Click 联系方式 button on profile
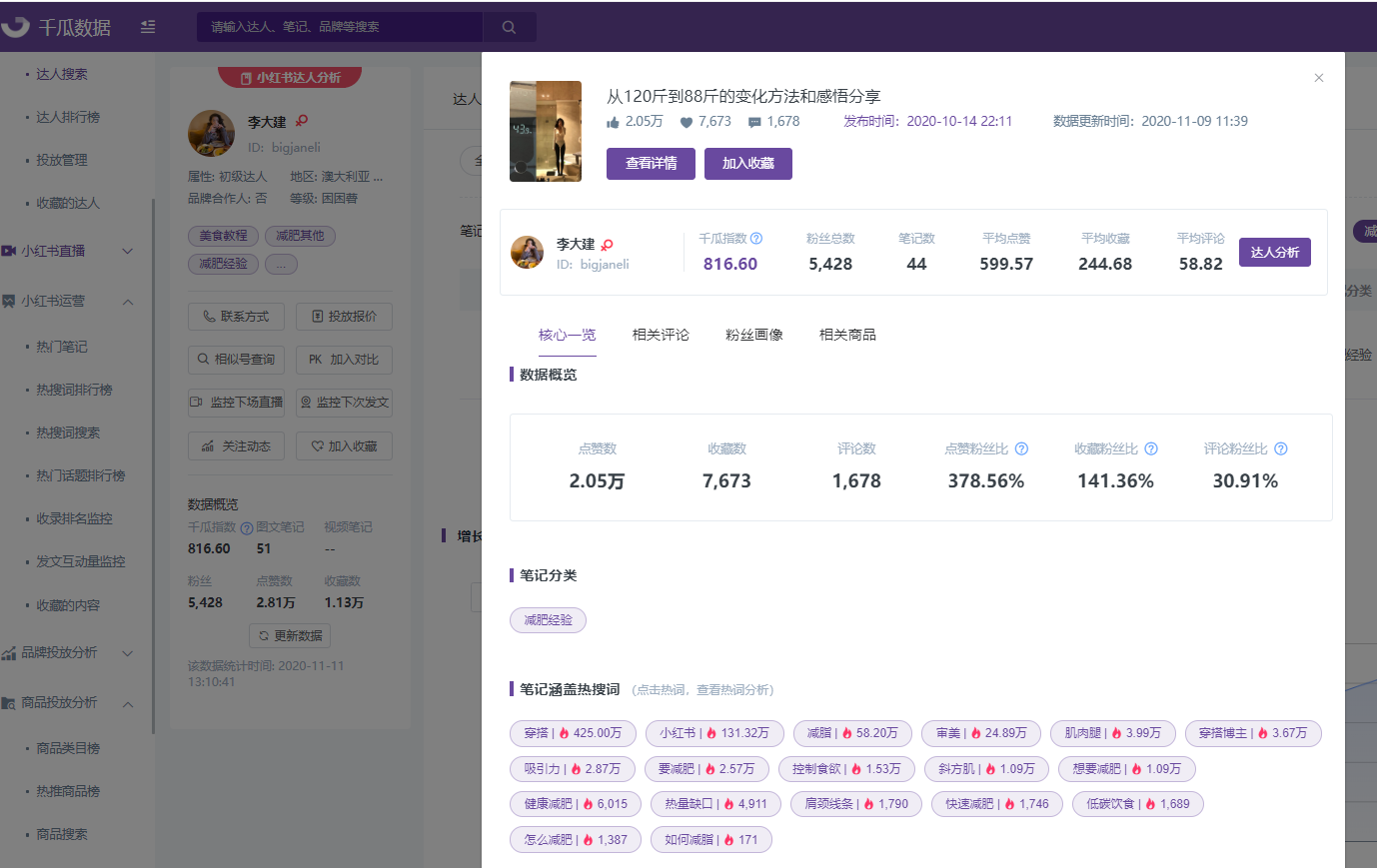The height and width of the screenshot is (868, 1377). pos(236,317)
